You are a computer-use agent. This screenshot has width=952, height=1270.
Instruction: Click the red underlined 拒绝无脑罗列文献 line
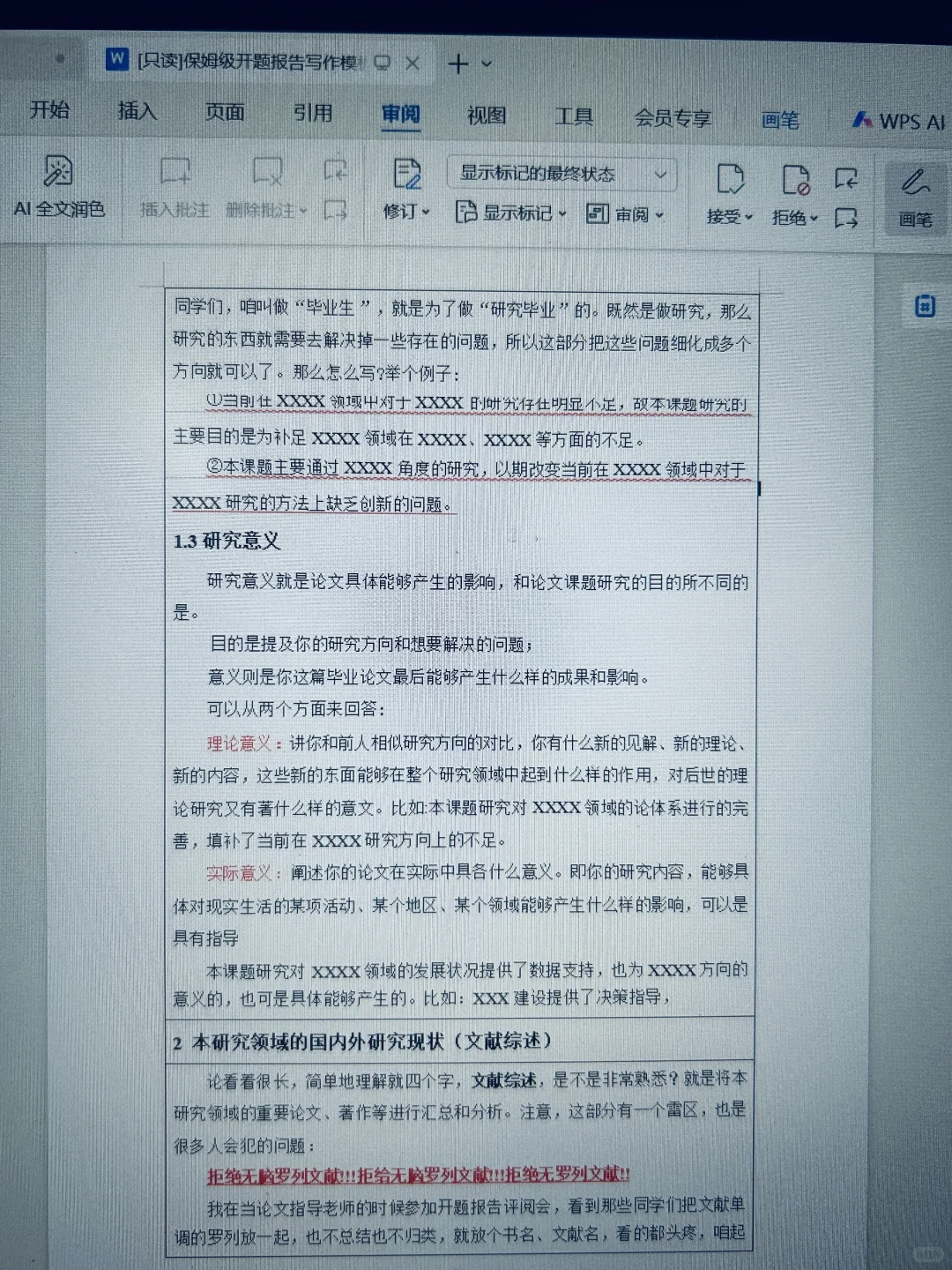419,1175
